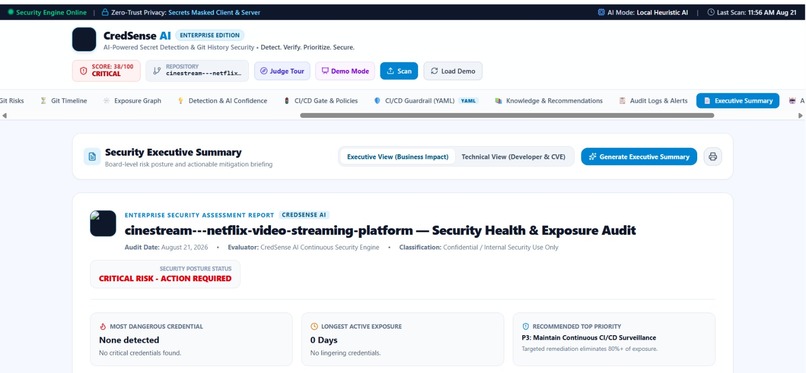Click the compass icon on Judge Tour
Screen dimensions: 806x373
click(x=264, y=71)
